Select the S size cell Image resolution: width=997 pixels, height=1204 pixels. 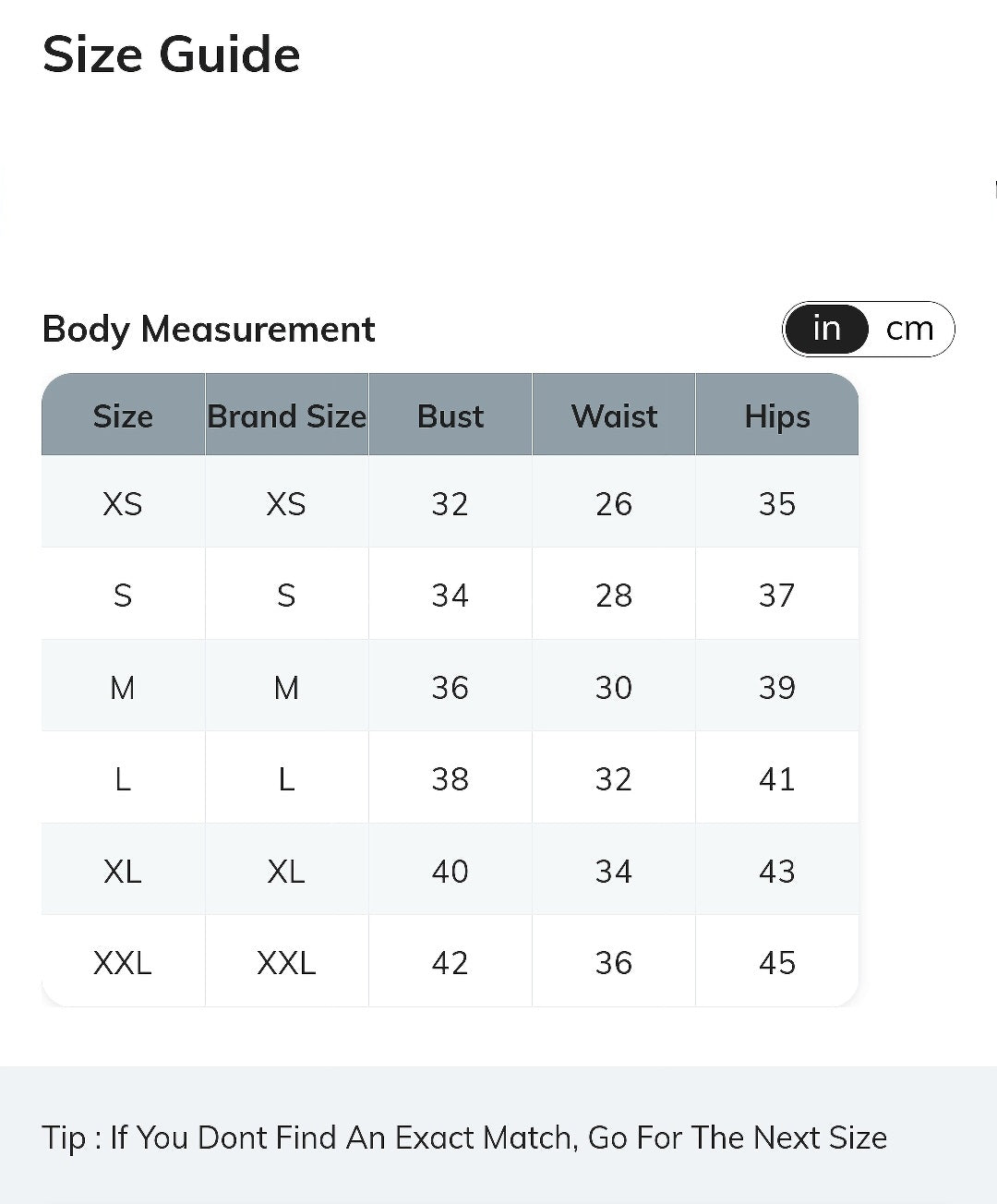pos(123,595)
